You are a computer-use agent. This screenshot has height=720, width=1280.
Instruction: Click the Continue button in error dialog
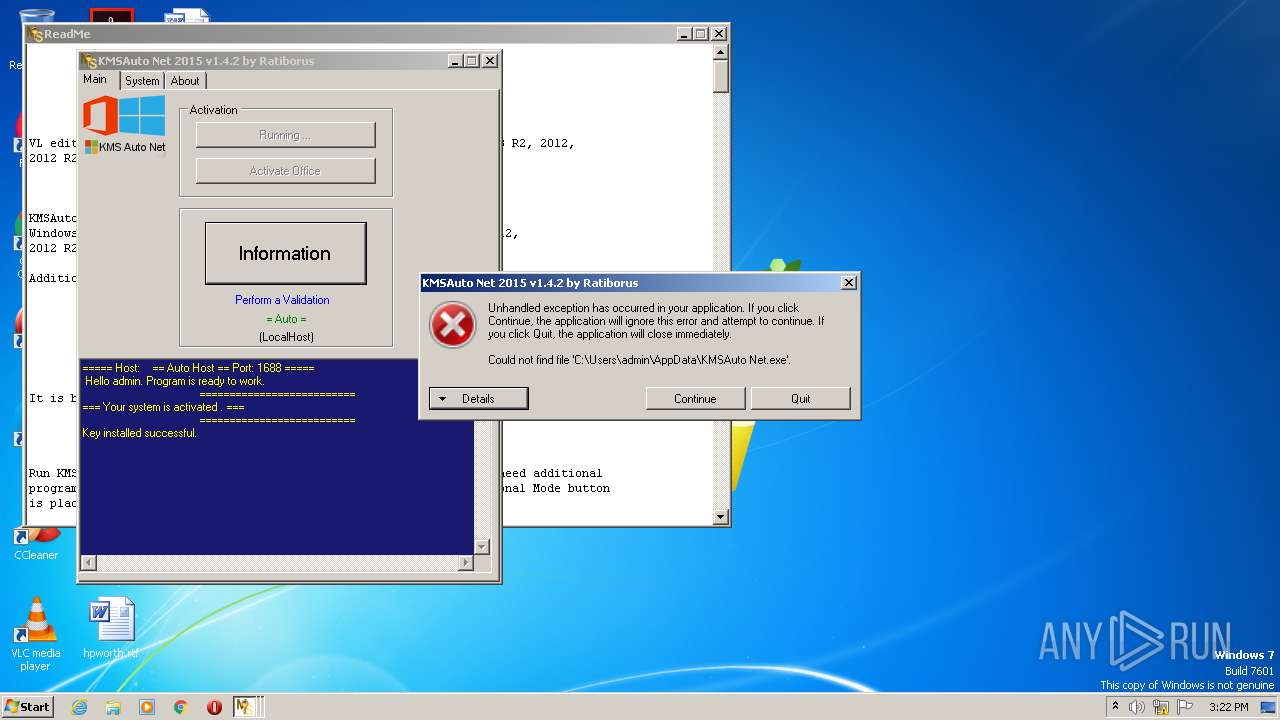pyautogui.click(x=695, y=398)
